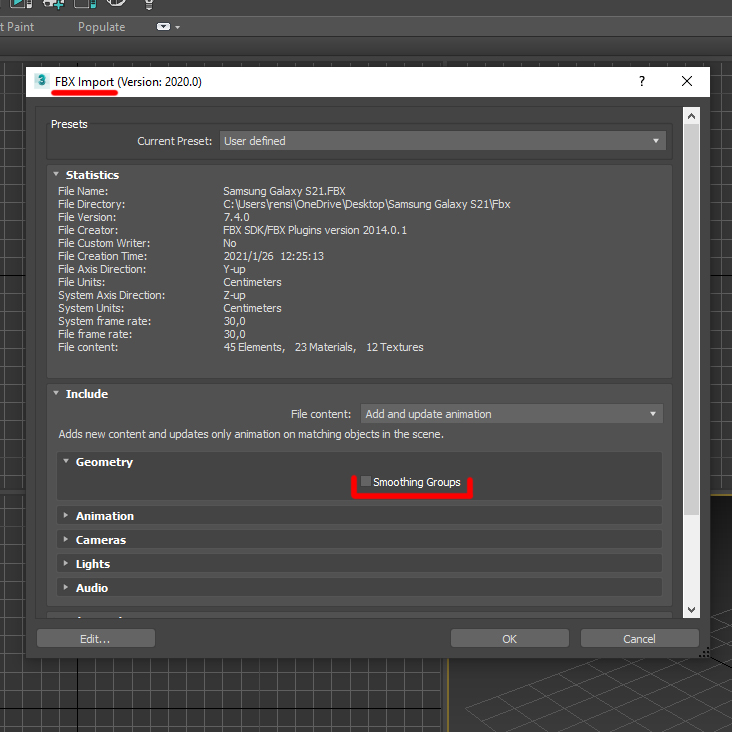Click the File Directory path value
Viewport: 732px width, 732px height.
point(367,204)
